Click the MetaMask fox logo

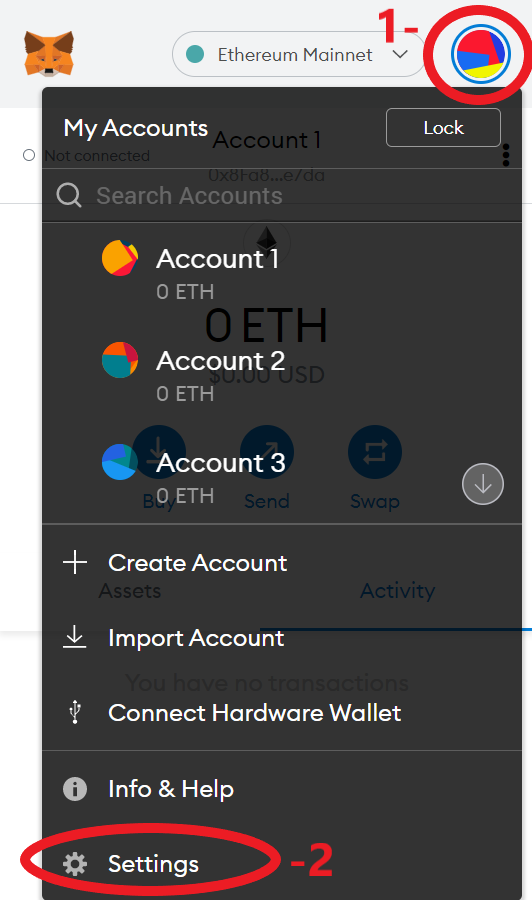[x=49, y=54]
